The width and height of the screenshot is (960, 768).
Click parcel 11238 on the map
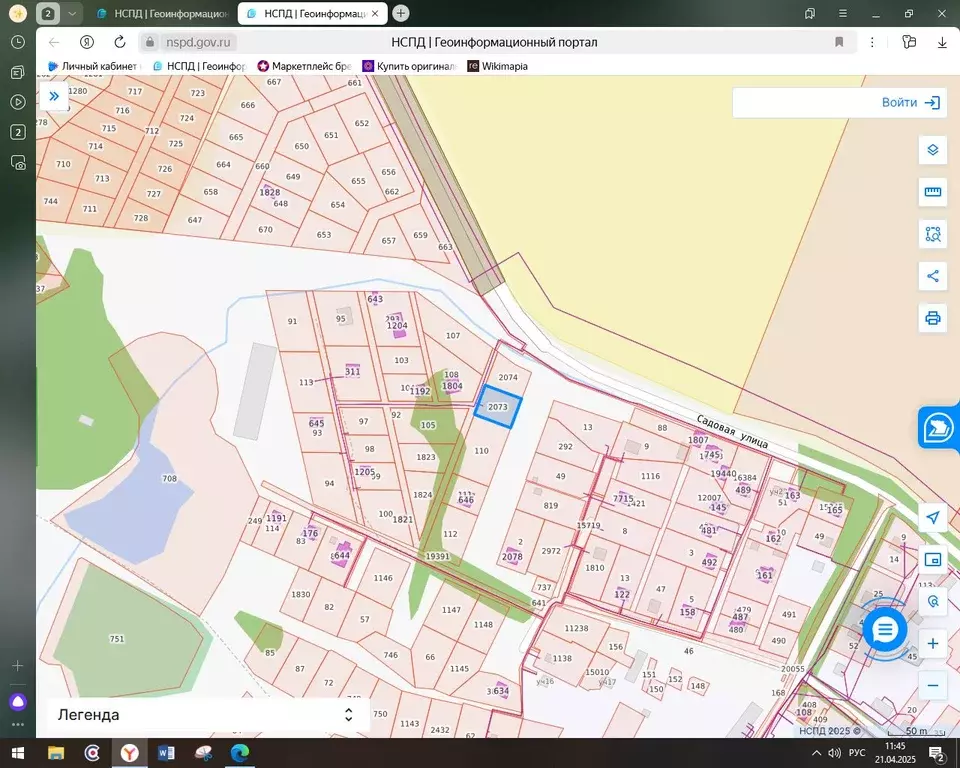point(576,628)
